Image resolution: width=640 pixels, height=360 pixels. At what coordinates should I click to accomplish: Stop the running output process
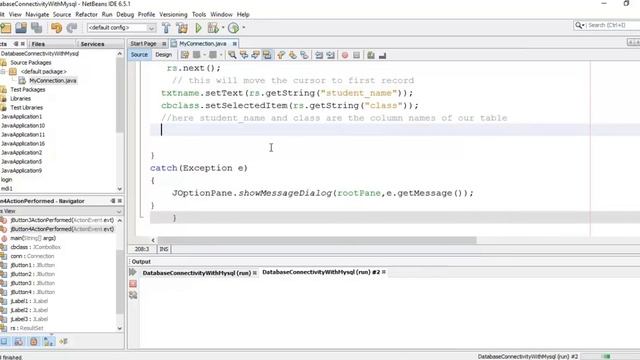pyautogui.click(x=133, y=283)
